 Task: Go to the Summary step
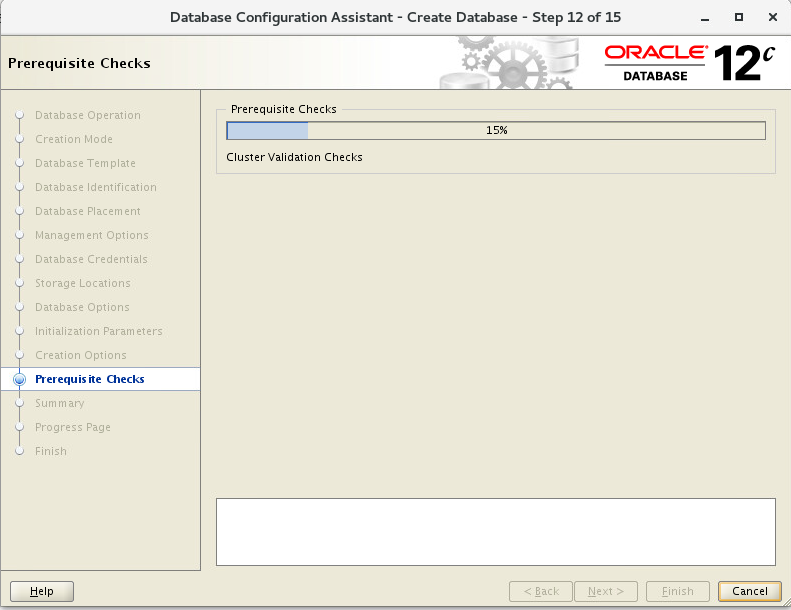(60, 403)
